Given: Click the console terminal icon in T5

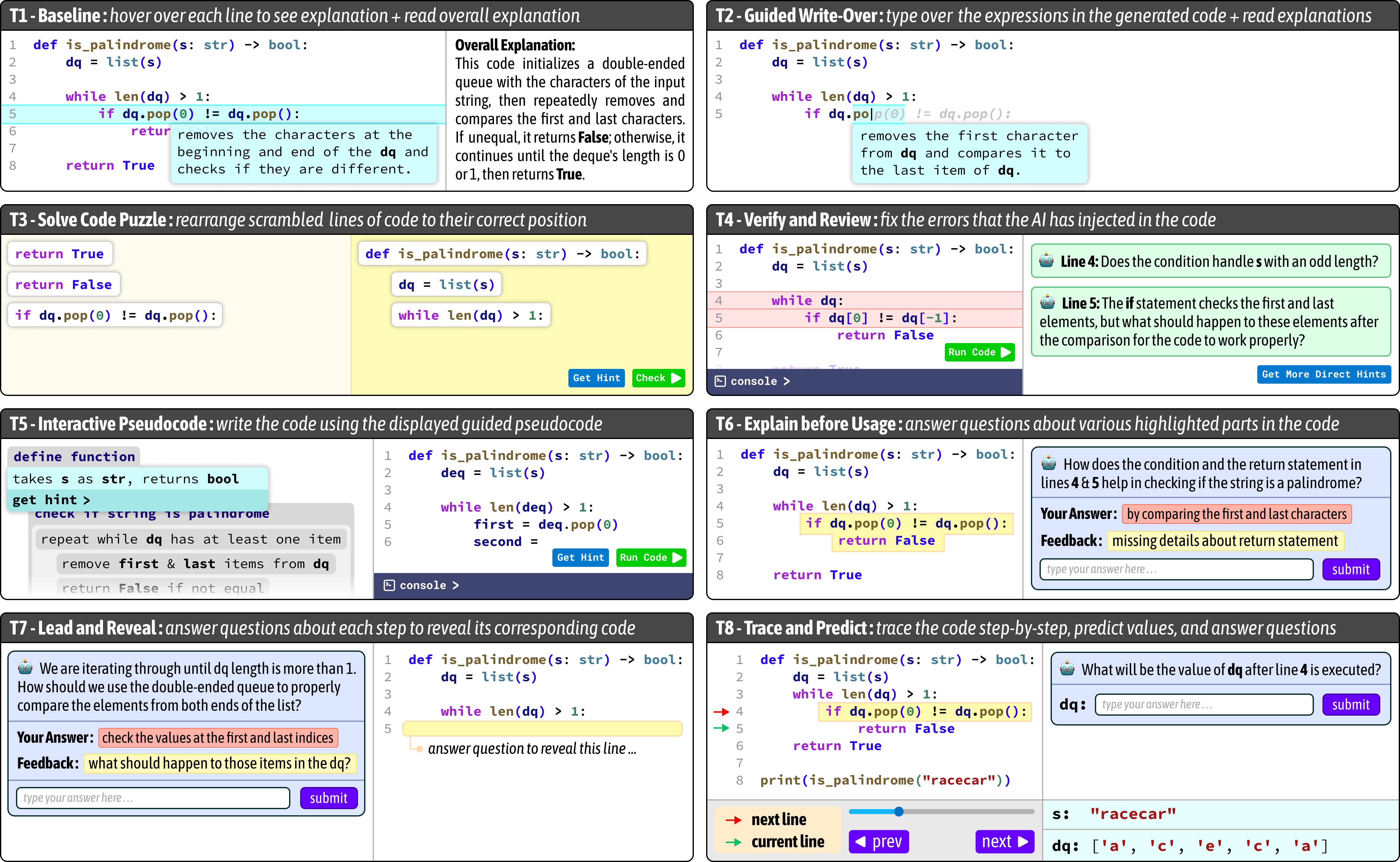Looking at the screenshot, I should tap(389, 585).
